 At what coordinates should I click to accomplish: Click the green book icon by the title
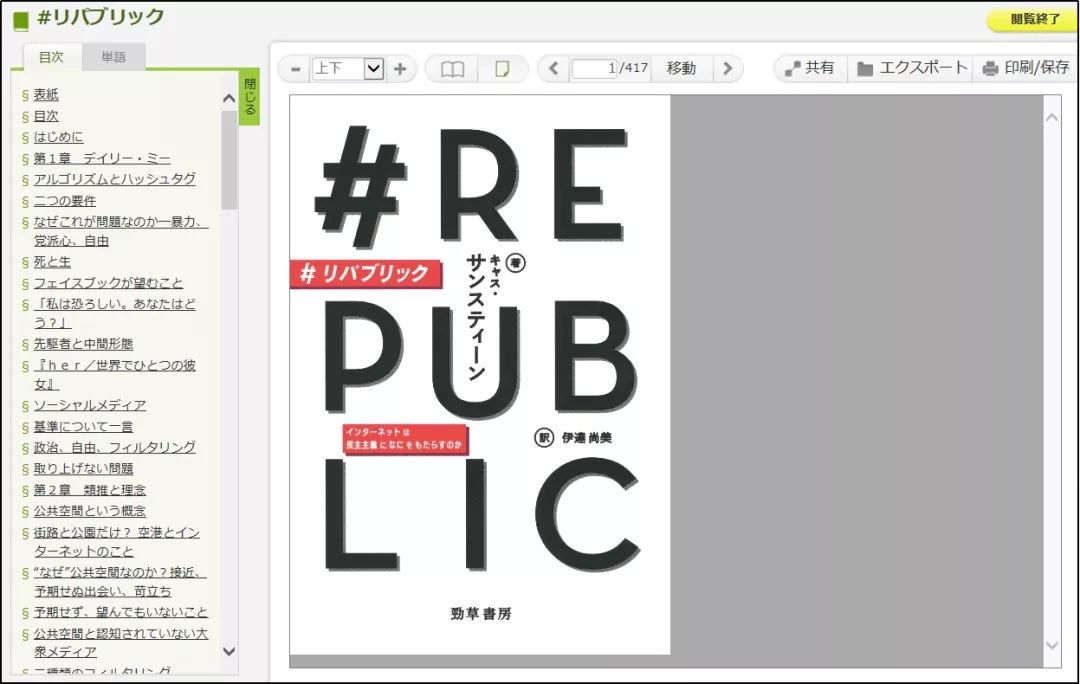[21, 21]
